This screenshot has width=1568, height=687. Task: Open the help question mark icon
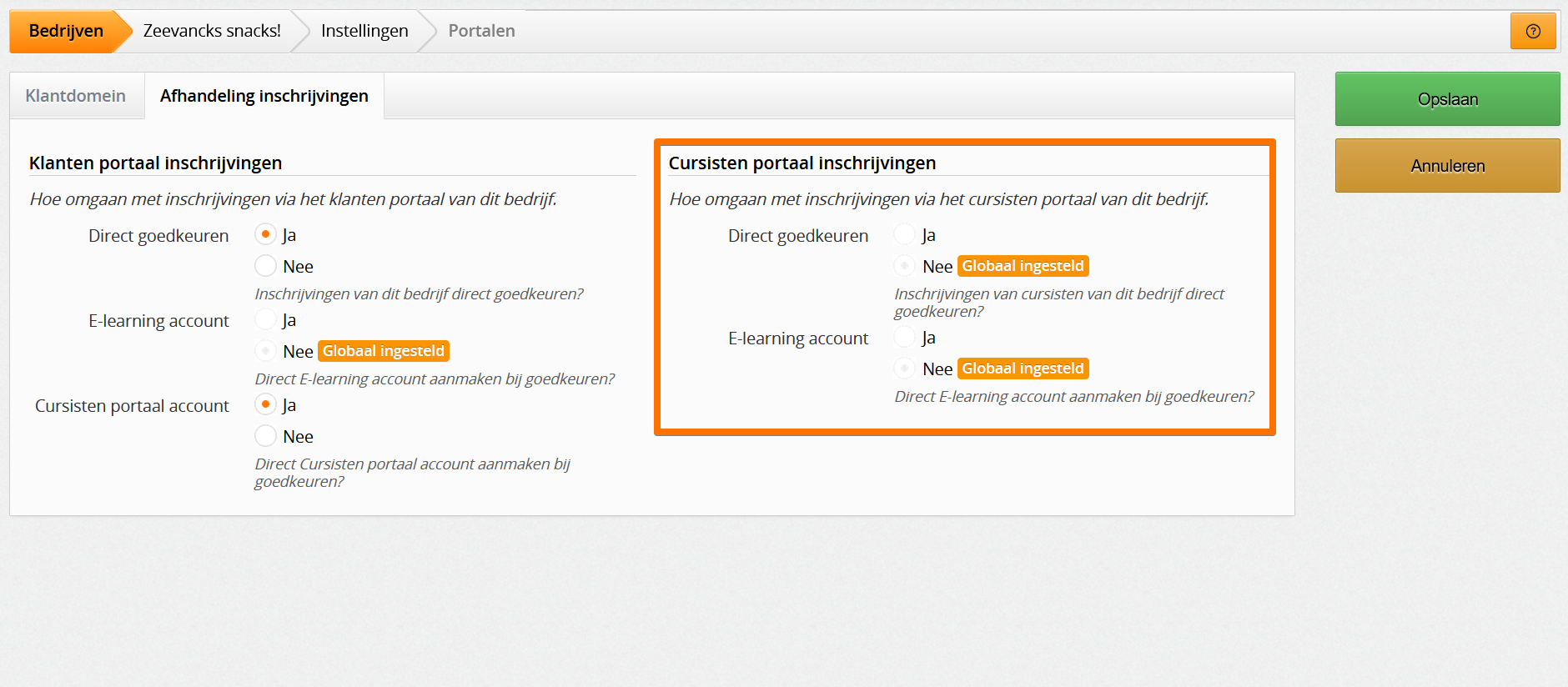point(1533,31)
